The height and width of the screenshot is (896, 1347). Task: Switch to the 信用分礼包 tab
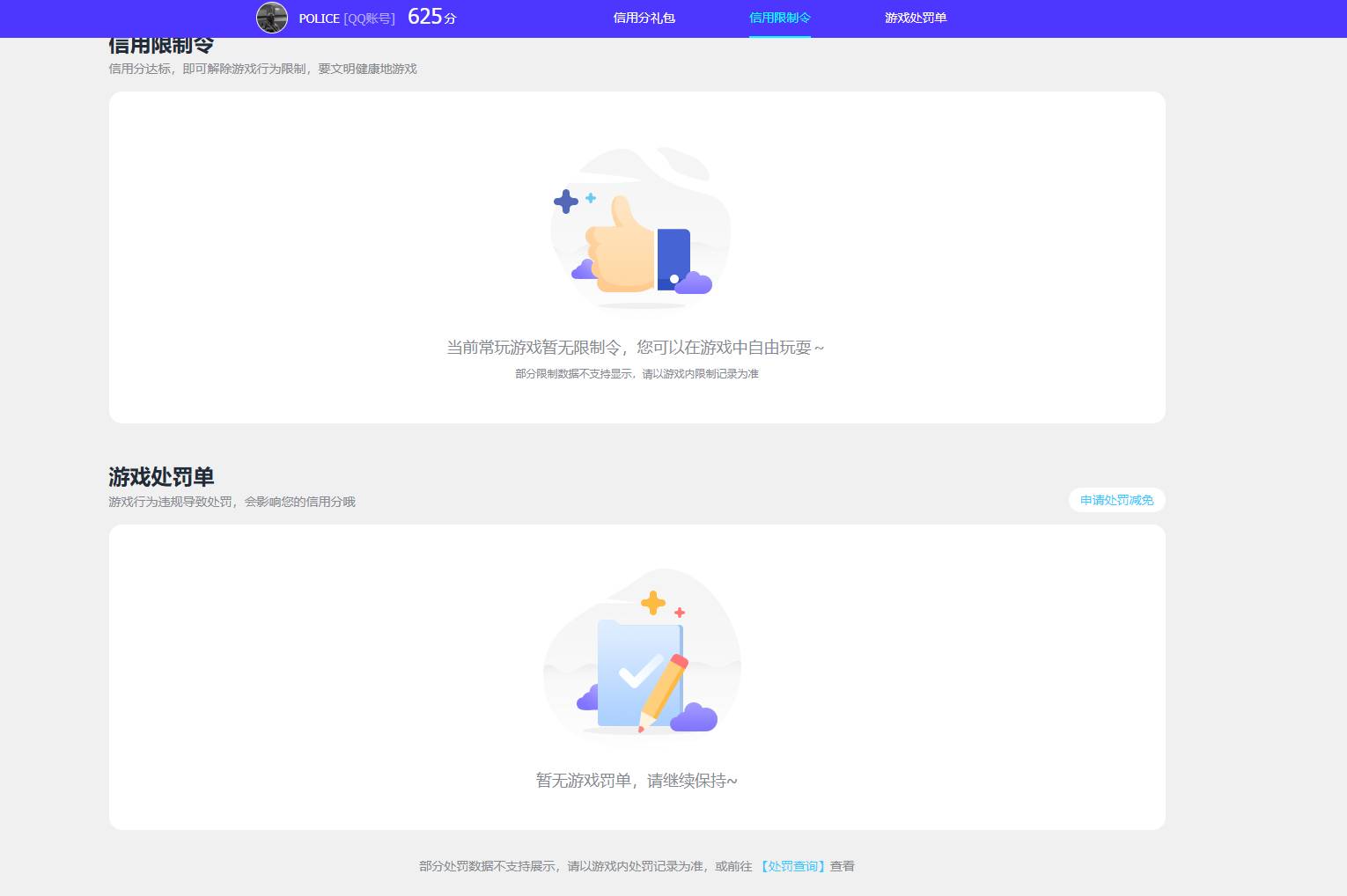click(644, 18)
